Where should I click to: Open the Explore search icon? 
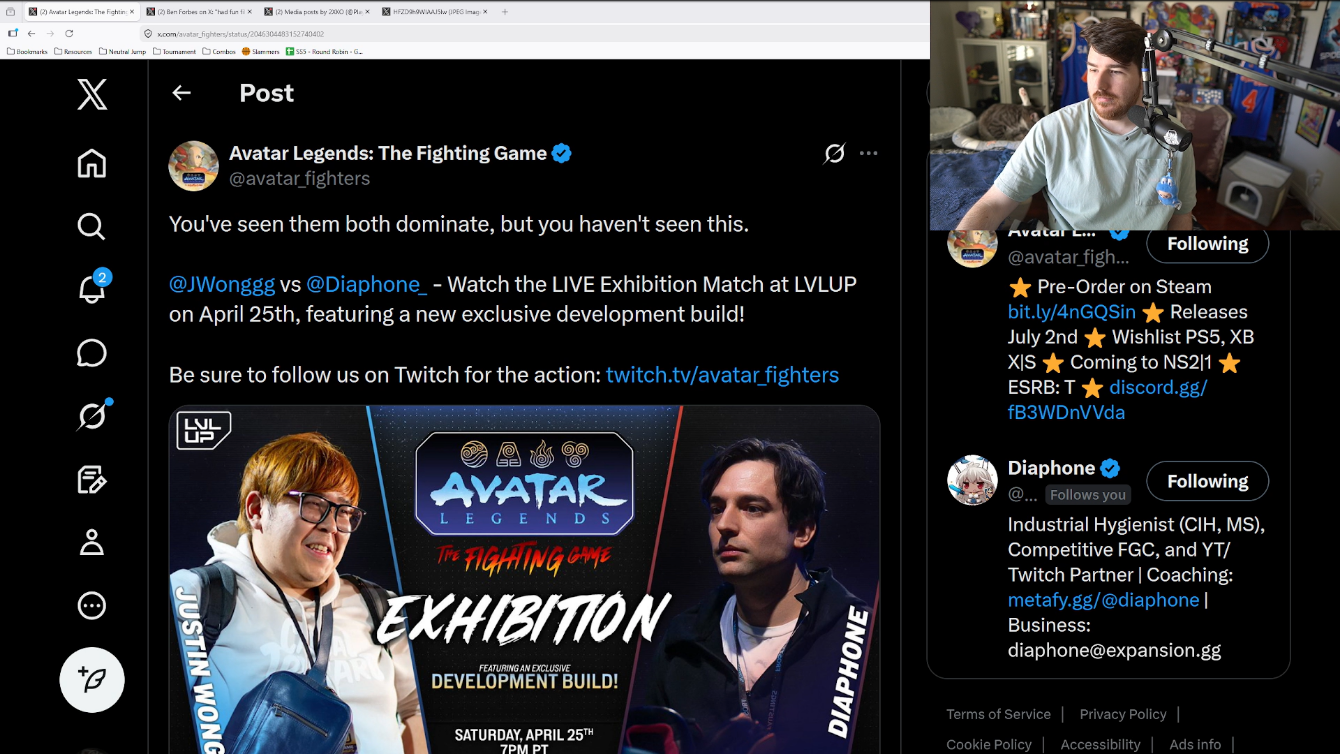(x=92, y=226)
